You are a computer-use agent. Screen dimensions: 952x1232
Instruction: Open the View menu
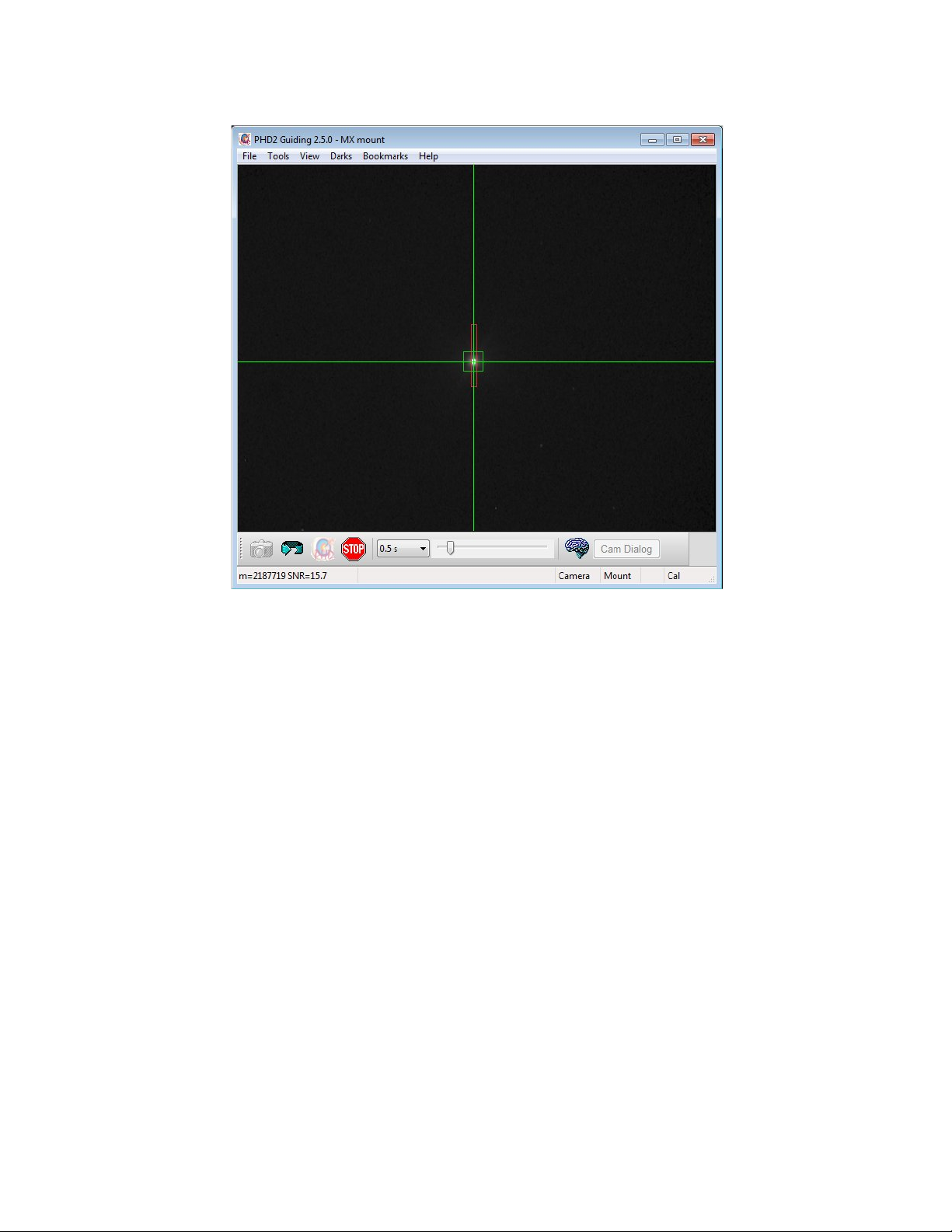click(309, 156)
